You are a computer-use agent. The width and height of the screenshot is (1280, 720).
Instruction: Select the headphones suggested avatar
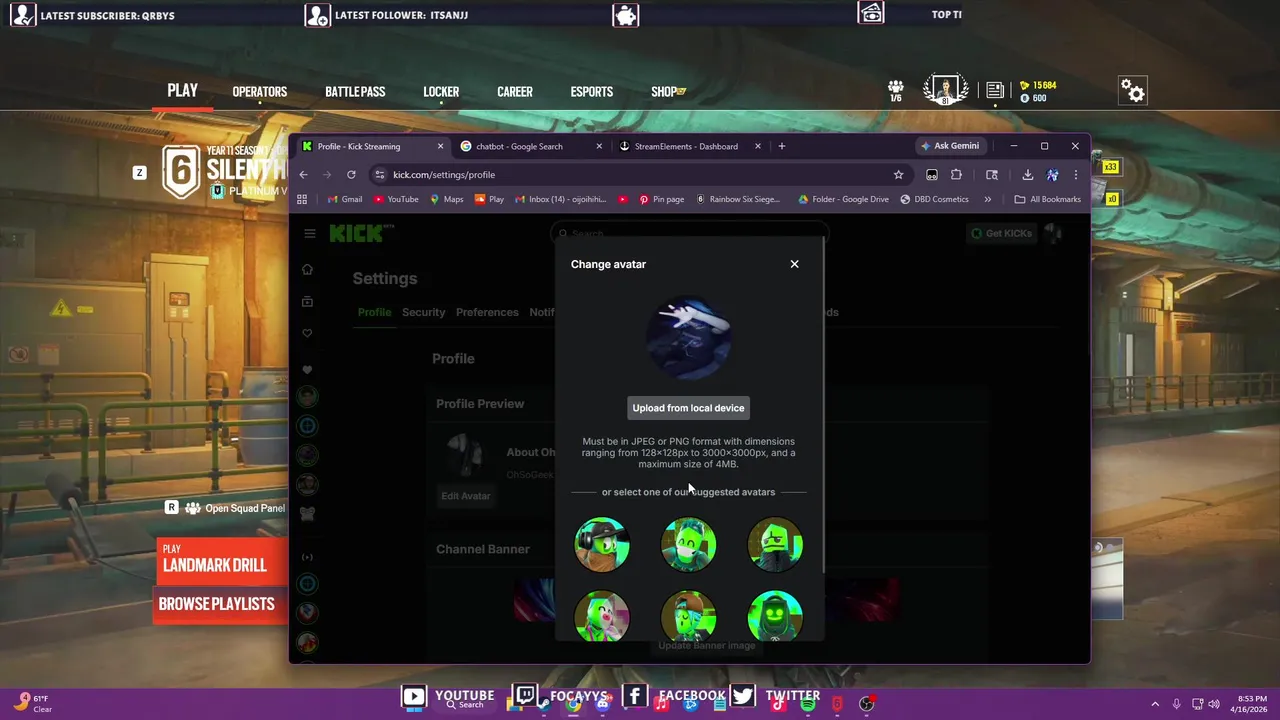pos(602,544)
